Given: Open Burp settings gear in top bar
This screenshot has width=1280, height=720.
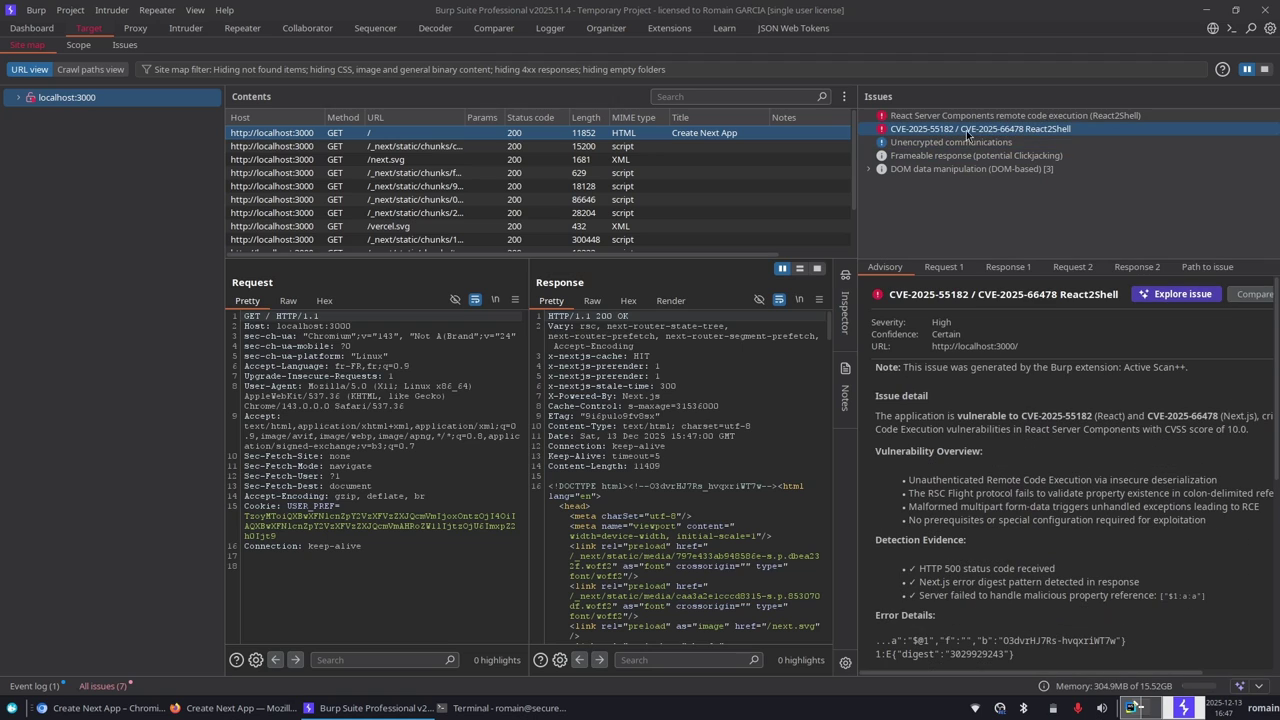Looking at the screenshot, I should click(1270, 28).
